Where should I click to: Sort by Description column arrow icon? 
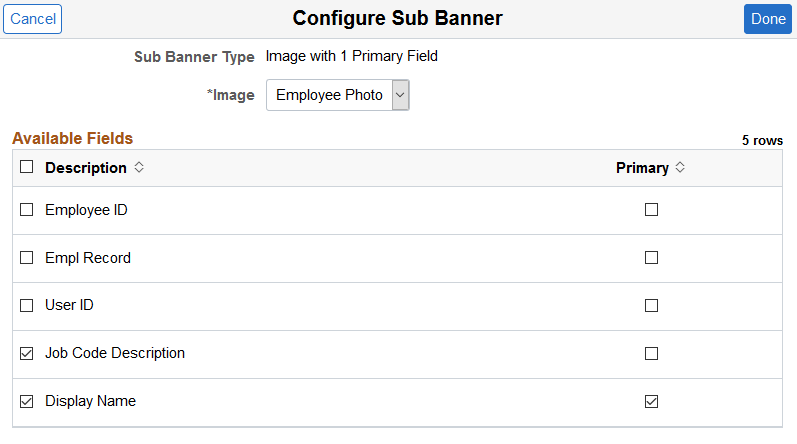click(139, 168)
